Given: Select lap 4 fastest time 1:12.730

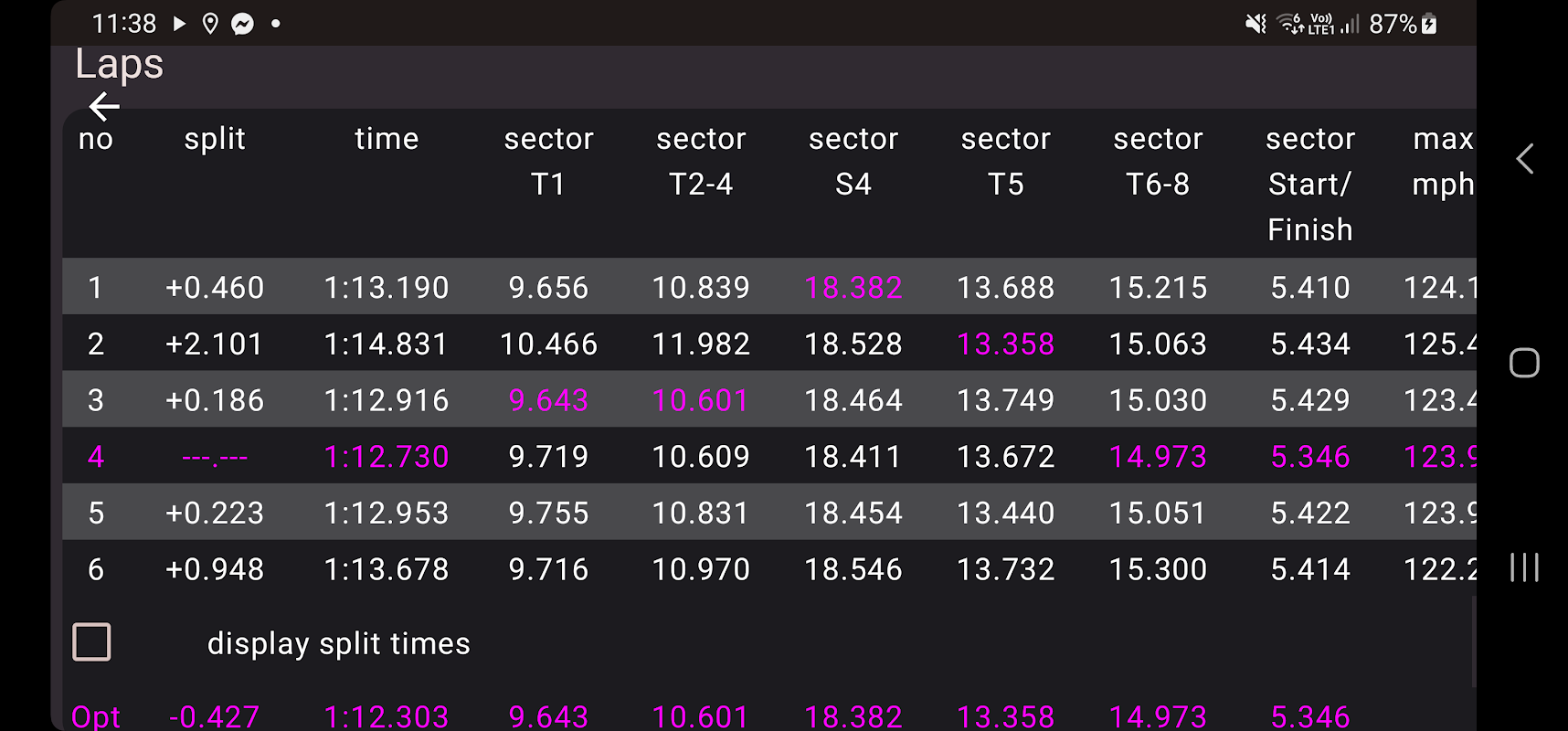Looking at the screenshot, I should point(387,457).
